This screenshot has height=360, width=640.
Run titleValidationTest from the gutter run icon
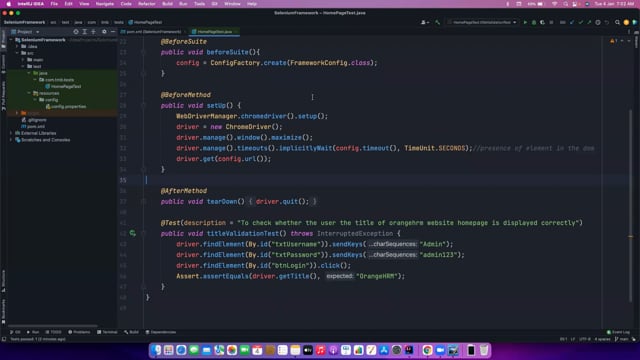pos(133,233)
